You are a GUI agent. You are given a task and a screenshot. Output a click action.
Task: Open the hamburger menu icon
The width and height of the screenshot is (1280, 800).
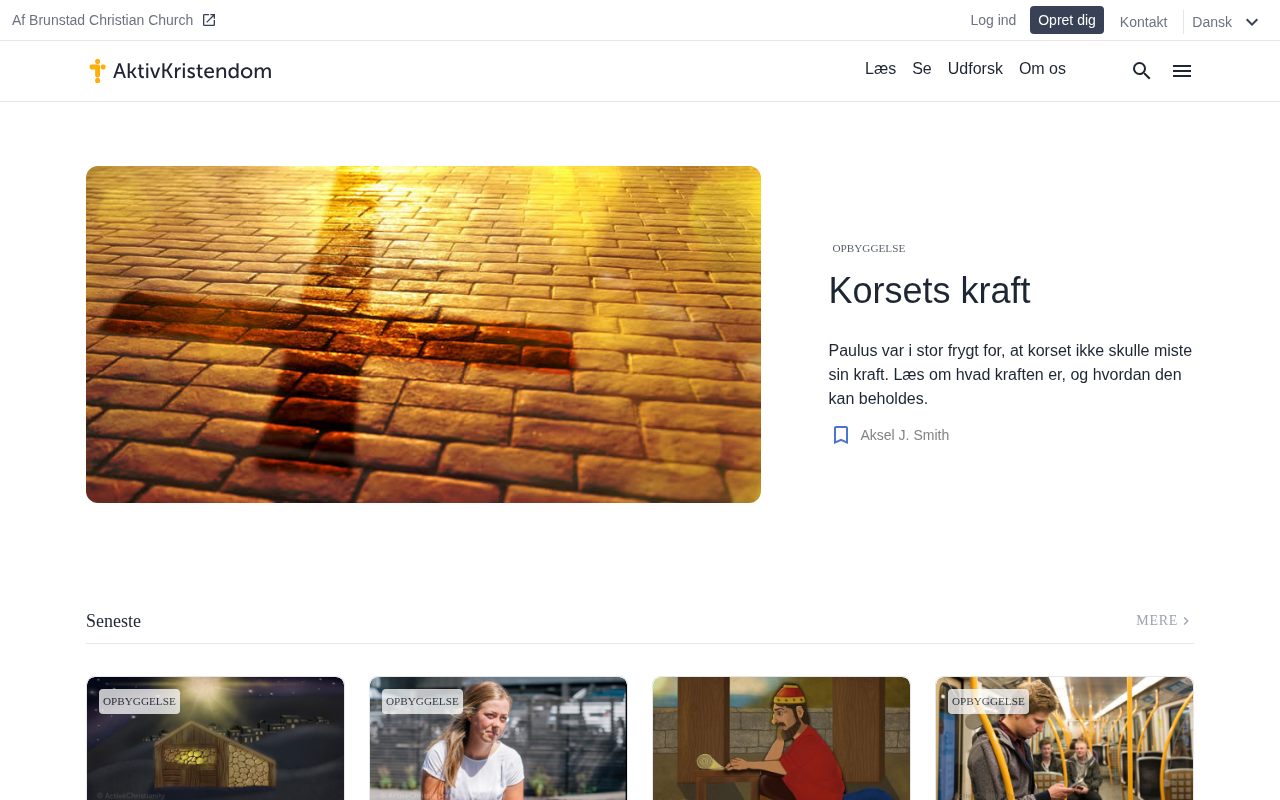click(1181, 71)
